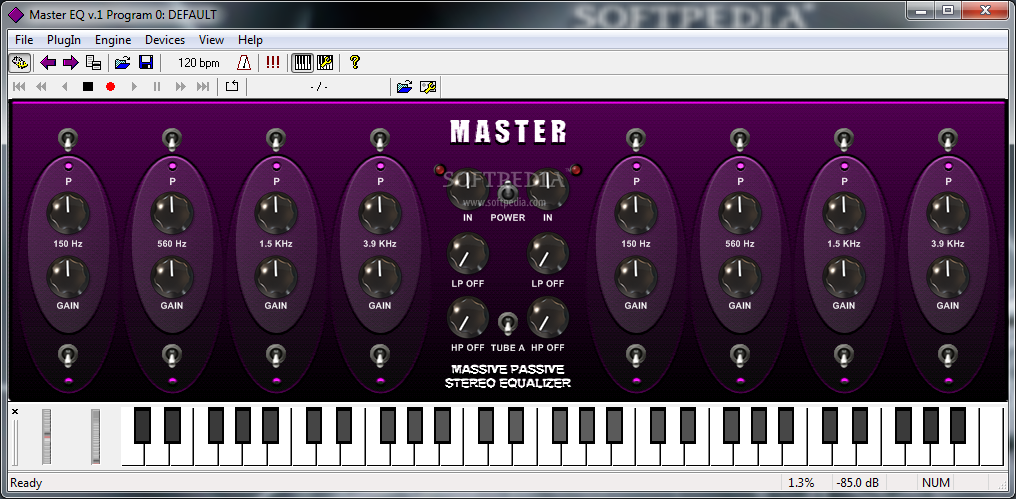Image resolution: width=1016 pixels, height=499 pixels.
Task: Click the red panic exclamation marks icon
Action: [x=273, y=63]
